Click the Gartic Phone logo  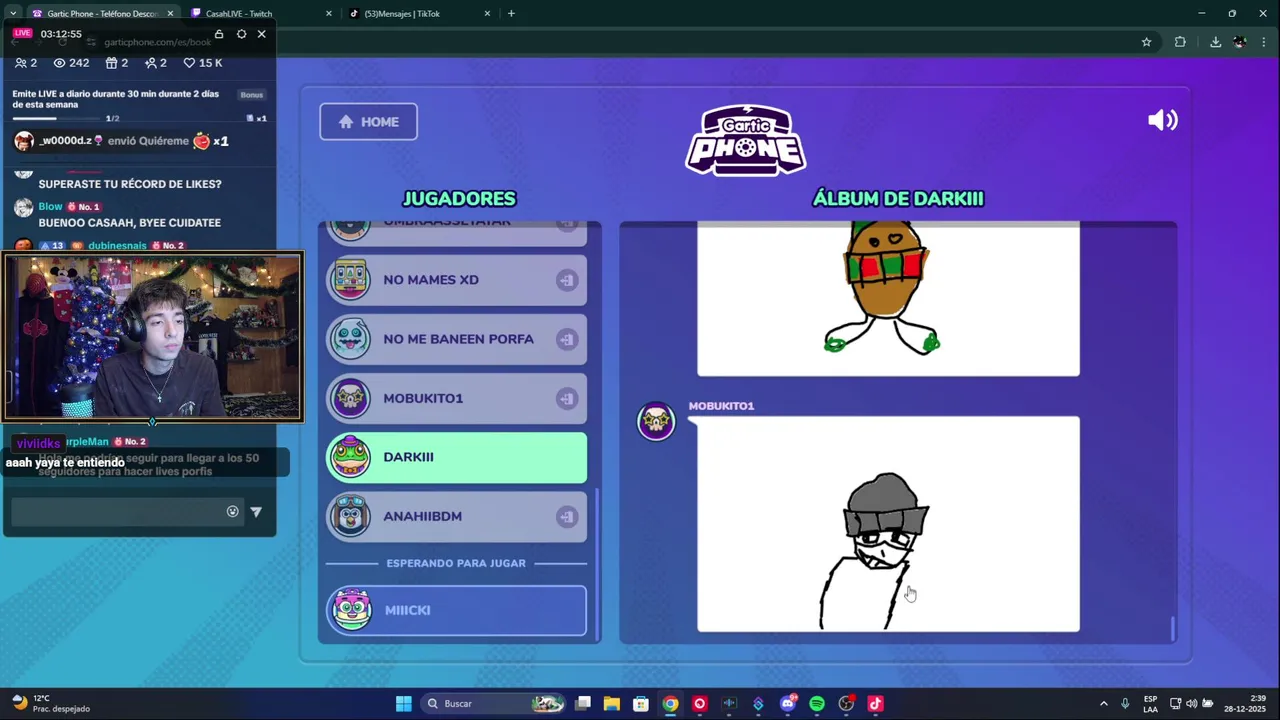tap(745, 140)
